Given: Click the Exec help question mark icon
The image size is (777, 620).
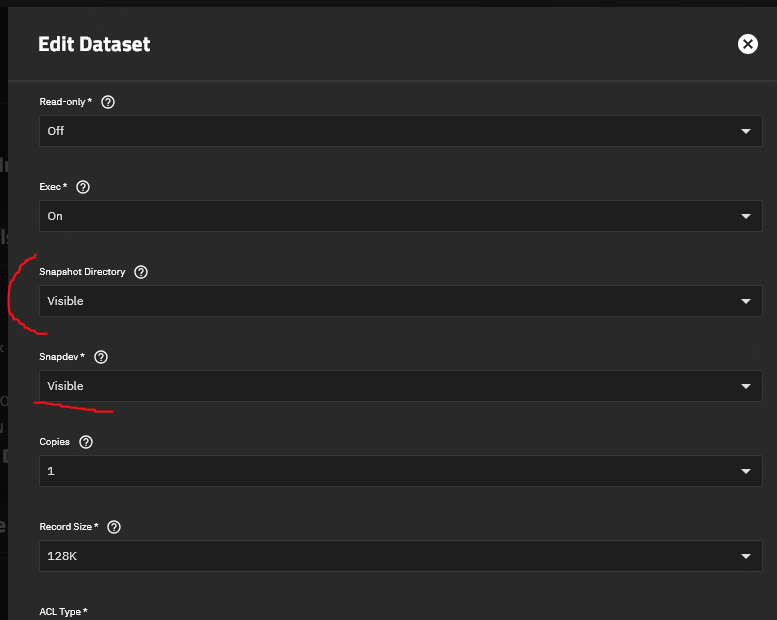Looking at the screenshot, I should (83, 187).
